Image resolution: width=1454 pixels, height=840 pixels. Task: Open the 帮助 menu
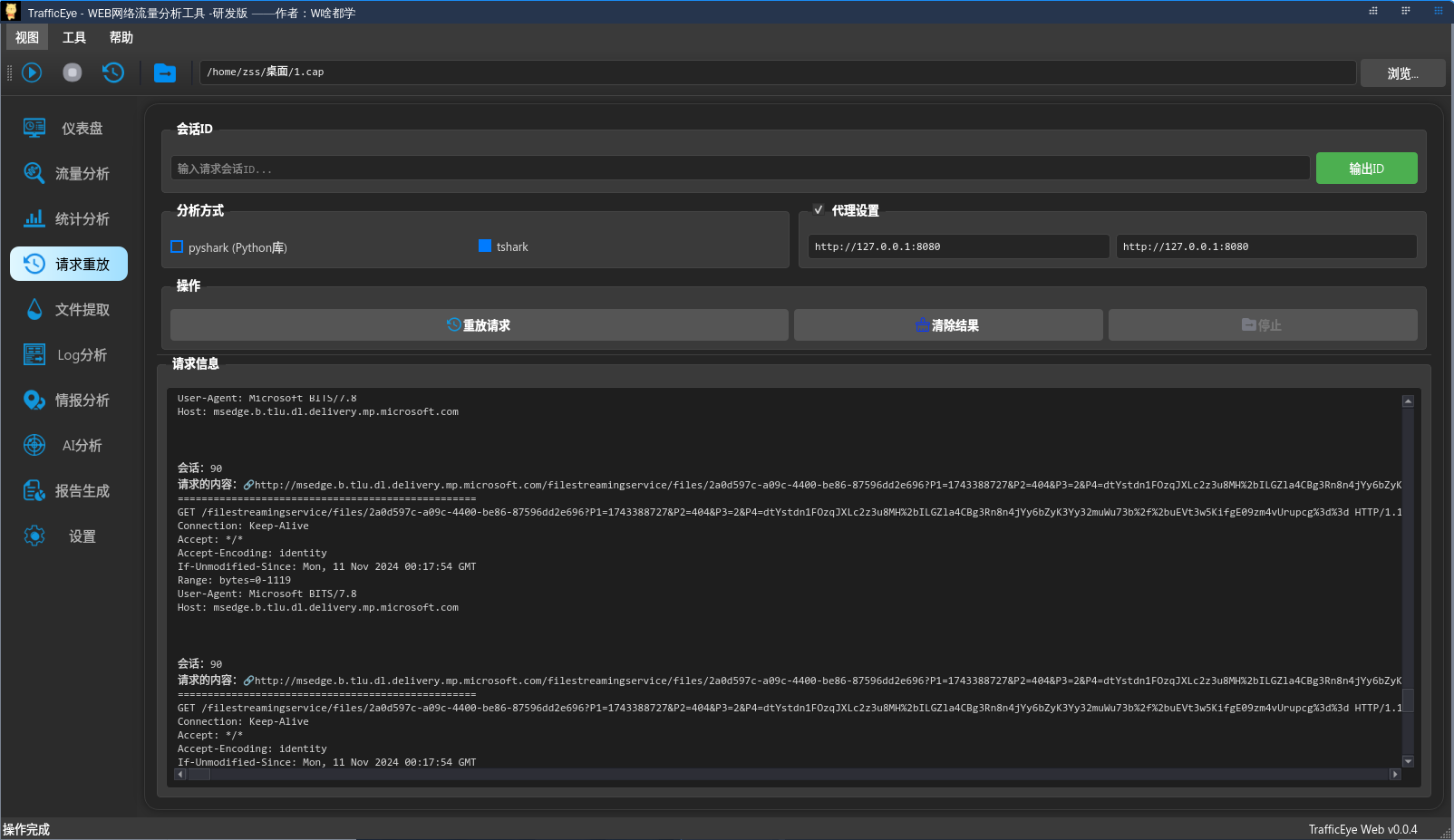[122, 37]
